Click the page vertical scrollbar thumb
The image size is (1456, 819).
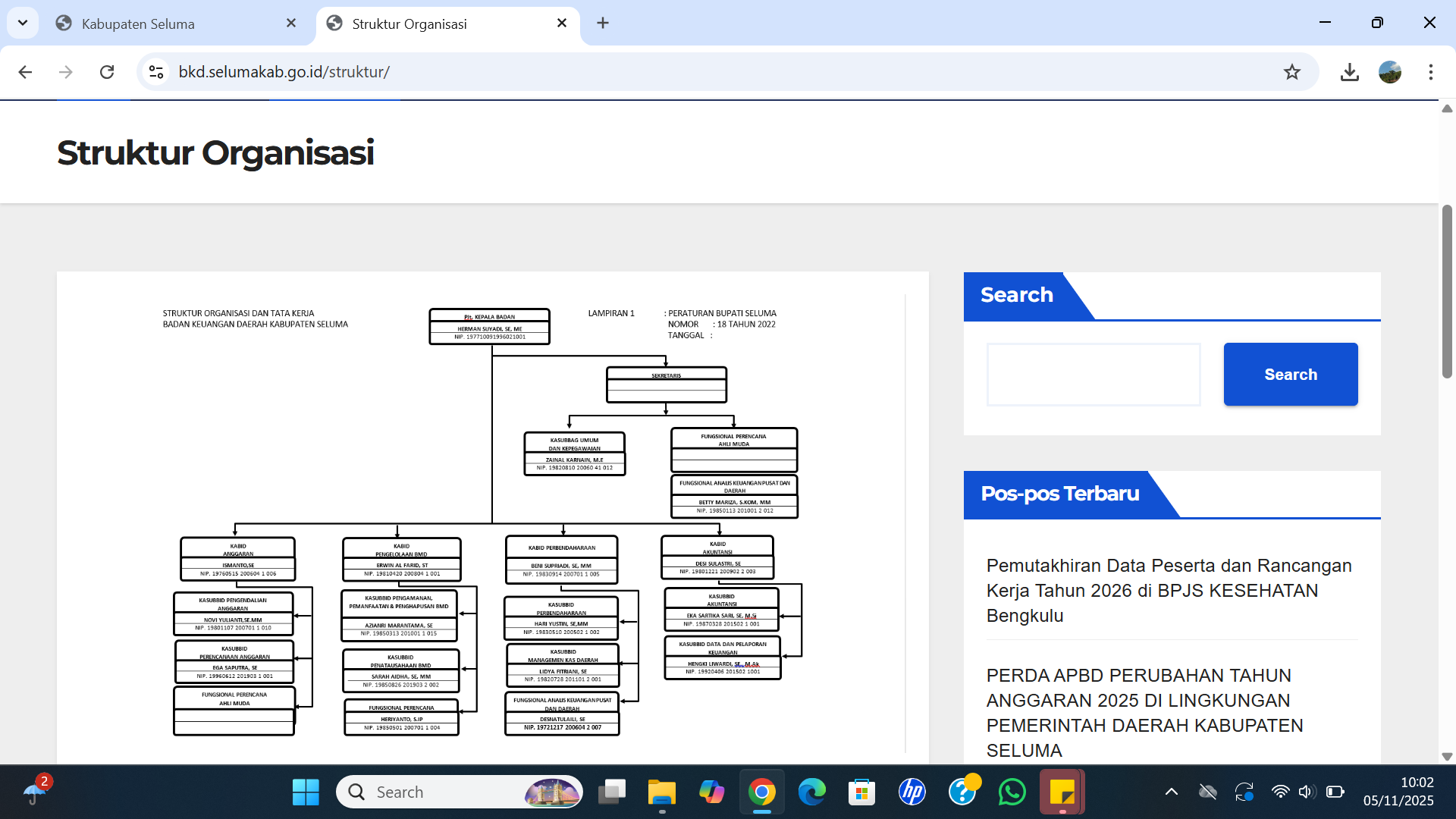1447,292
